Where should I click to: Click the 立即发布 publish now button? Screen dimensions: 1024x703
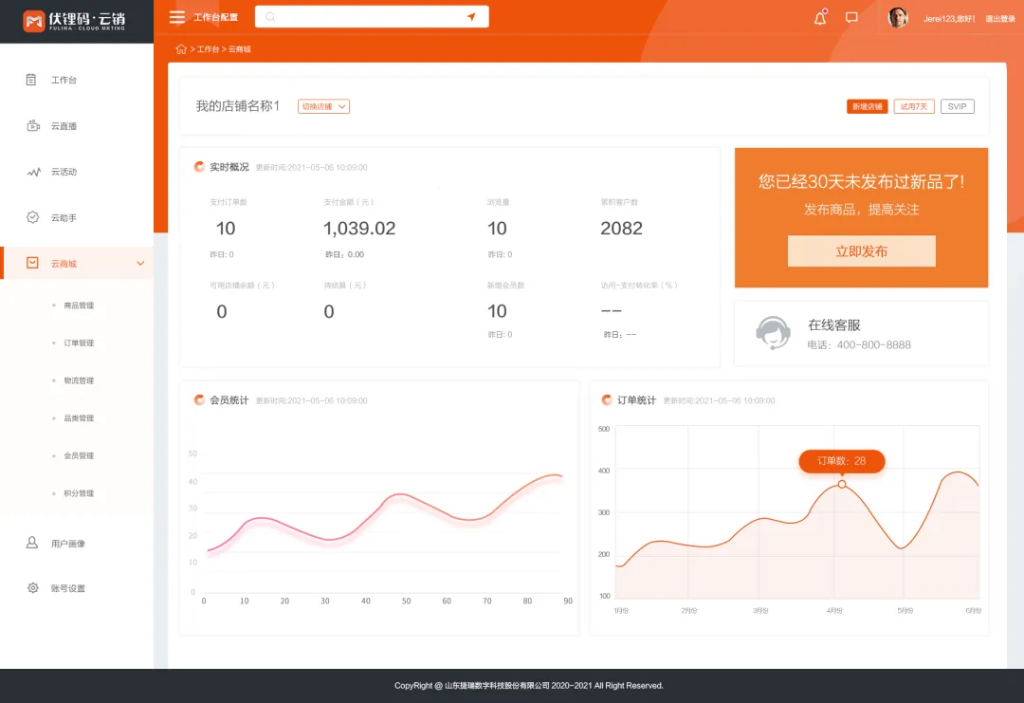[861, 251]
